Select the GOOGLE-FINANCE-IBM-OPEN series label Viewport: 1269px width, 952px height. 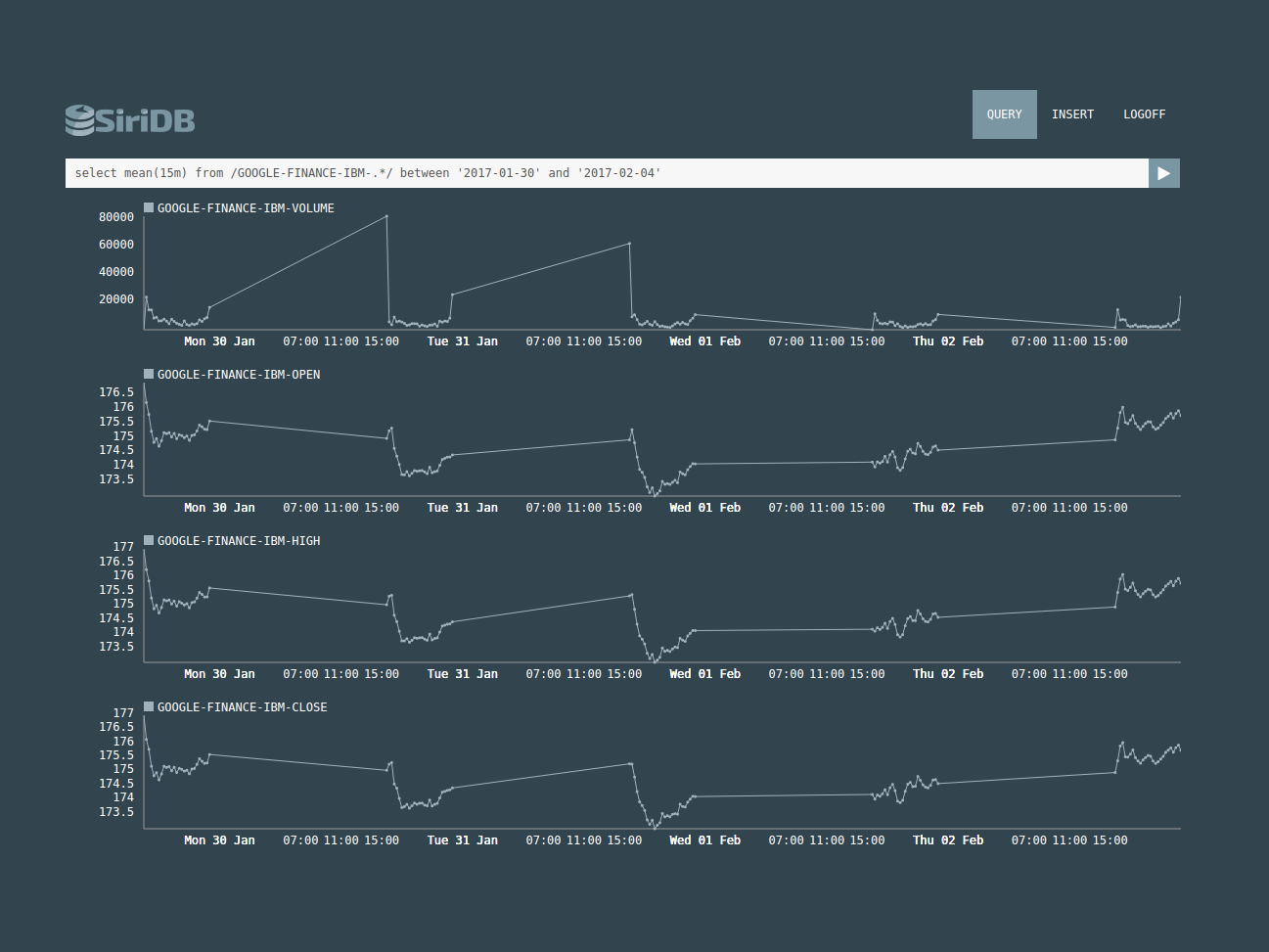(x=239, y=375)
